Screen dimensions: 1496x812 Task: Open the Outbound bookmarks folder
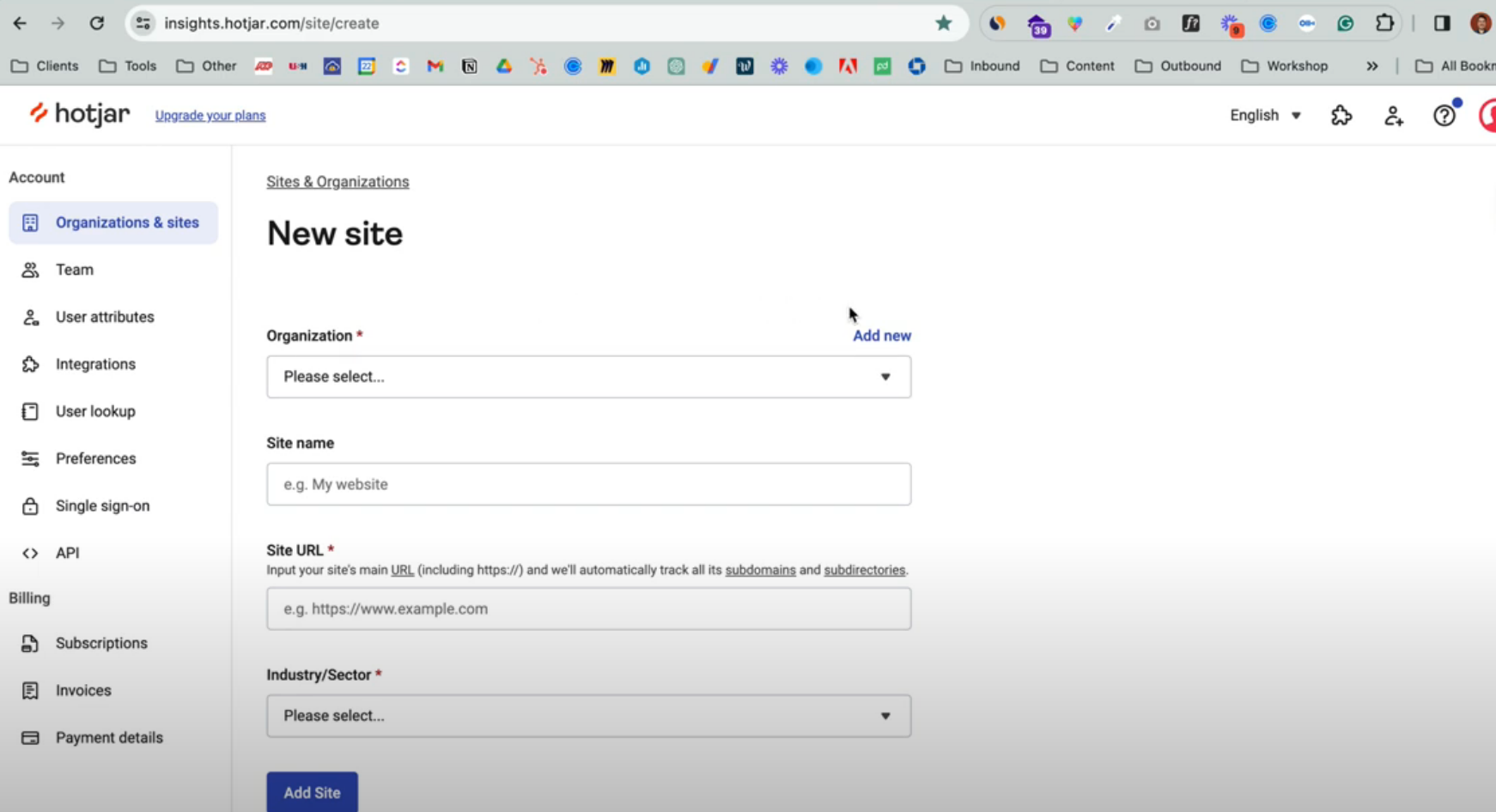pos(1178,66)
